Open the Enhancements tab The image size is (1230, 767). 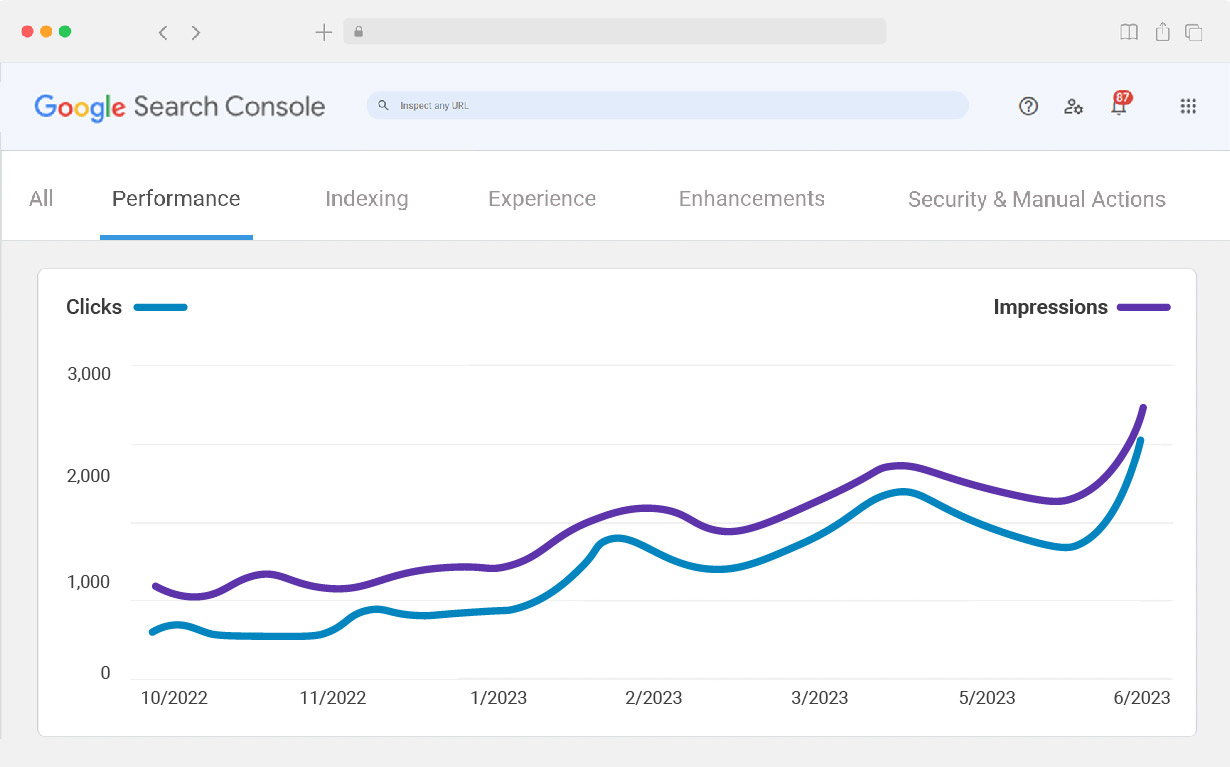coord(752,199)
